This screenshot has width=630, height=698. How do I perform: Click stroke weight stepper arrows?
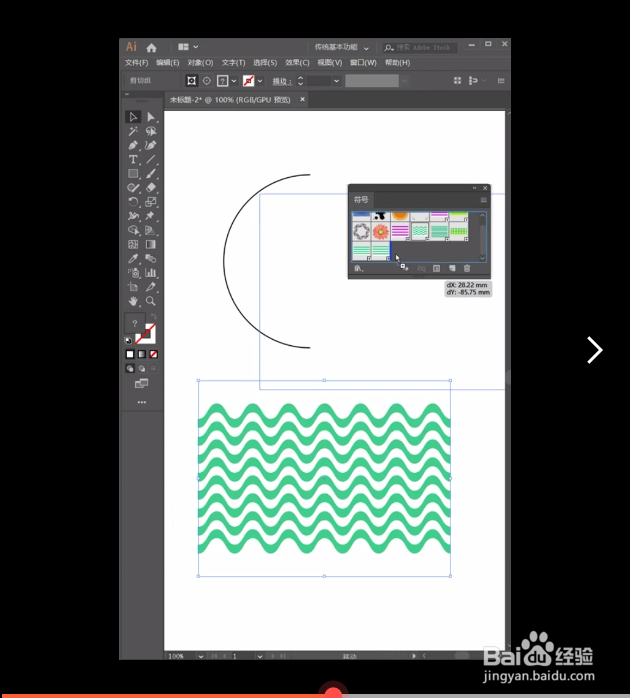301,81
